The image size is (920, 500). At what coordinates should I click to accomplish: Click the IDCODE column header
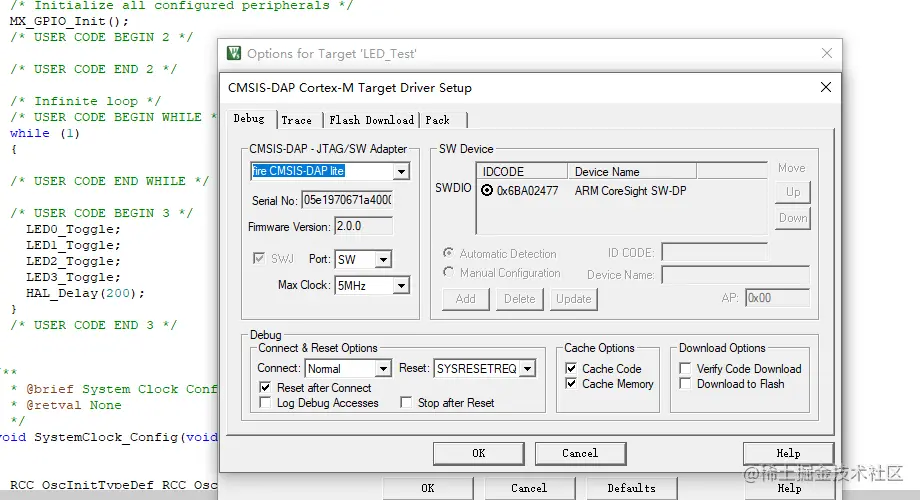pyautogui.click(x=522, y=171)
